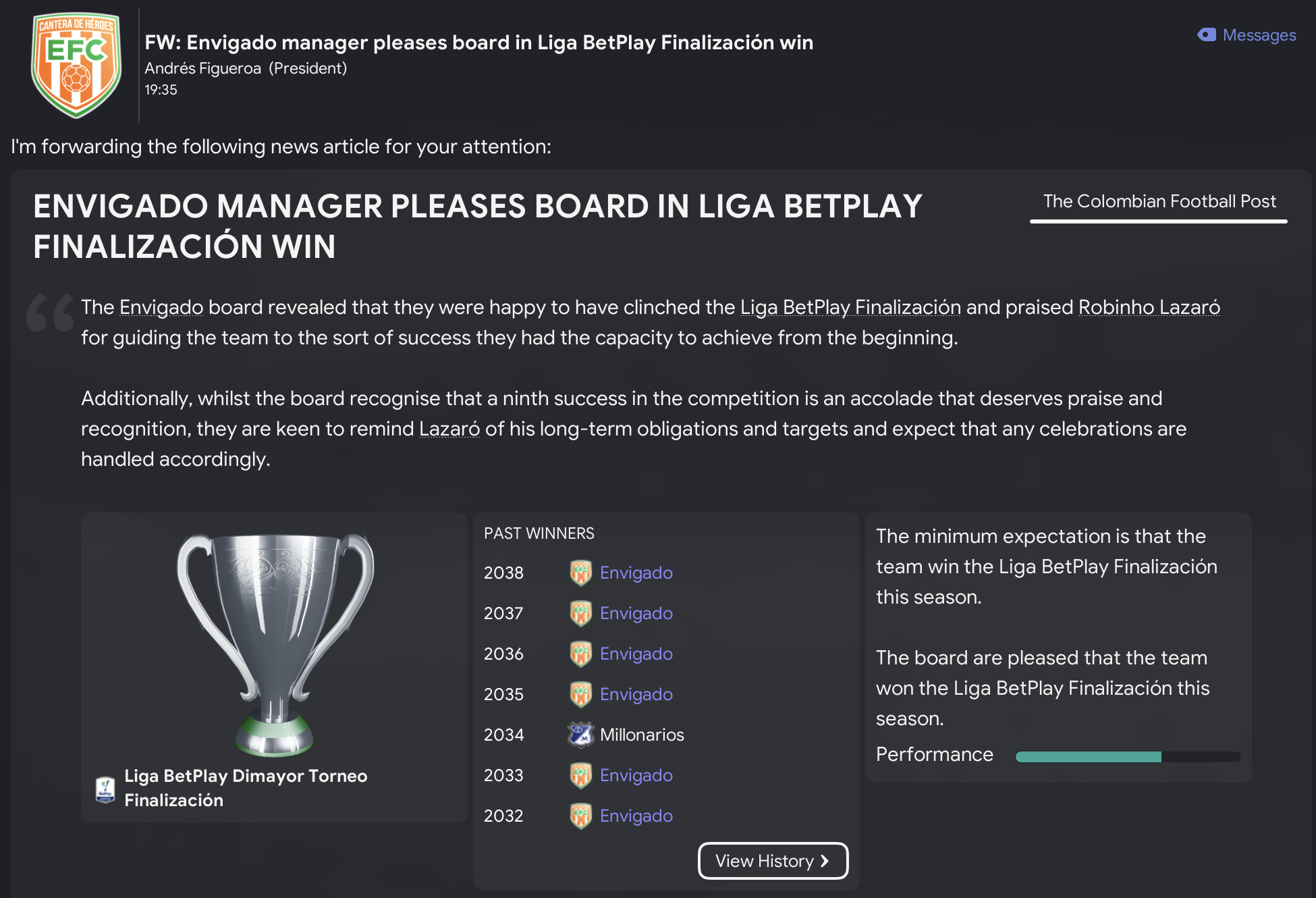This screenshot has width=1316, height=898.
Task: Click the Liga BetPlay competition logo icon
Action: (105, 789)
